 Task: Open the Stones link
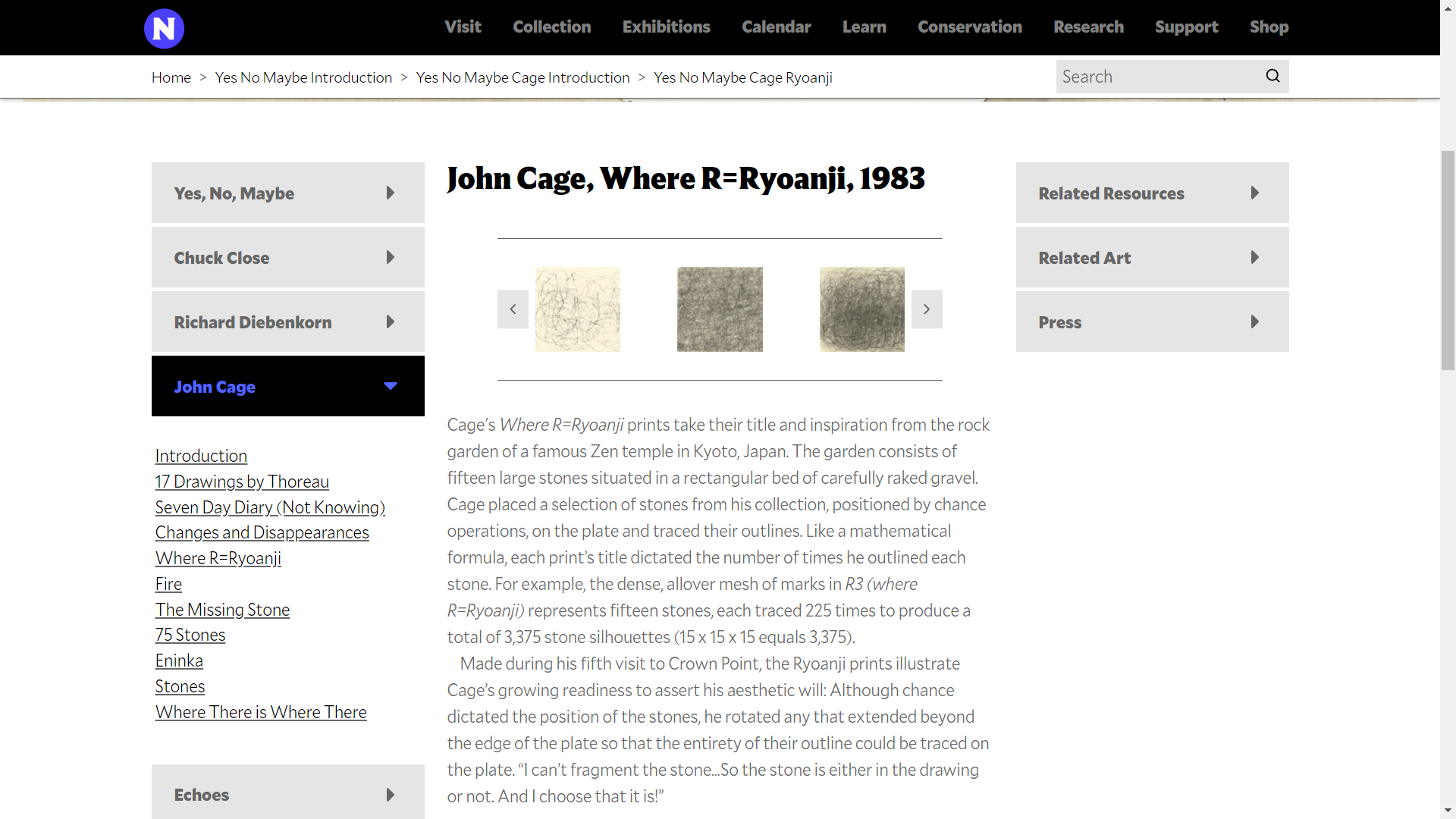[180, 686]
